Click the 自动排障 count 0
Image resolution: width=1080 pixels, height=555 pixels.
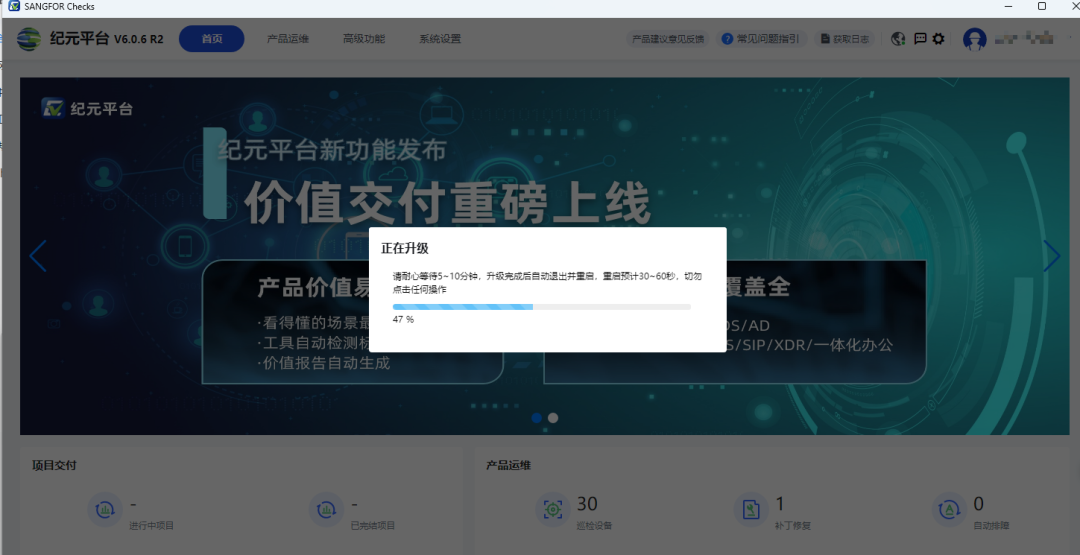point(979,504)
